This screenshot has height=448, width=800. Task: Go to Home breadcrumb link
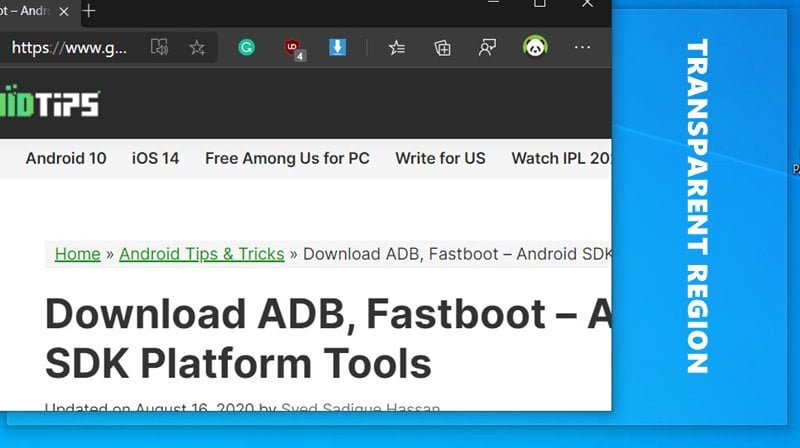tap(78, 254)
